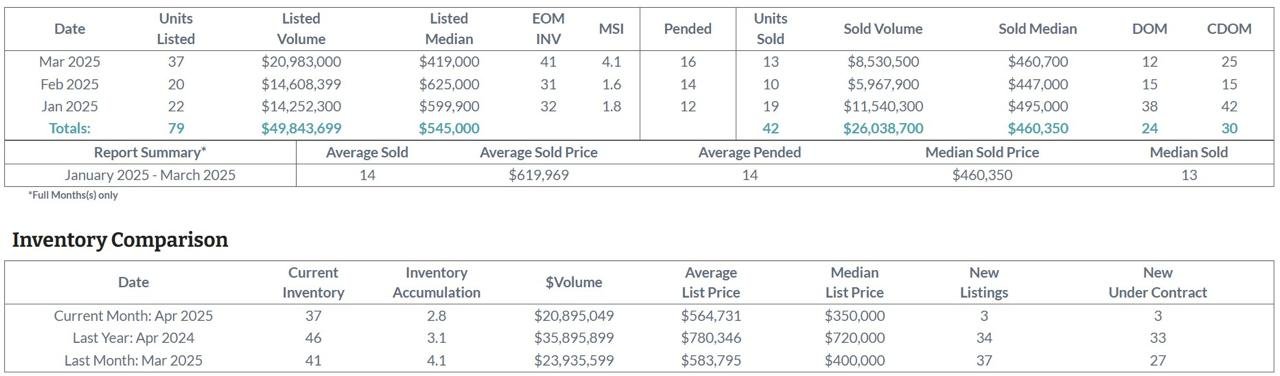Select the Current Month: Apr 2025 row
The height and width of the screenshot is (376, 1280).
[x=640, y=315]
